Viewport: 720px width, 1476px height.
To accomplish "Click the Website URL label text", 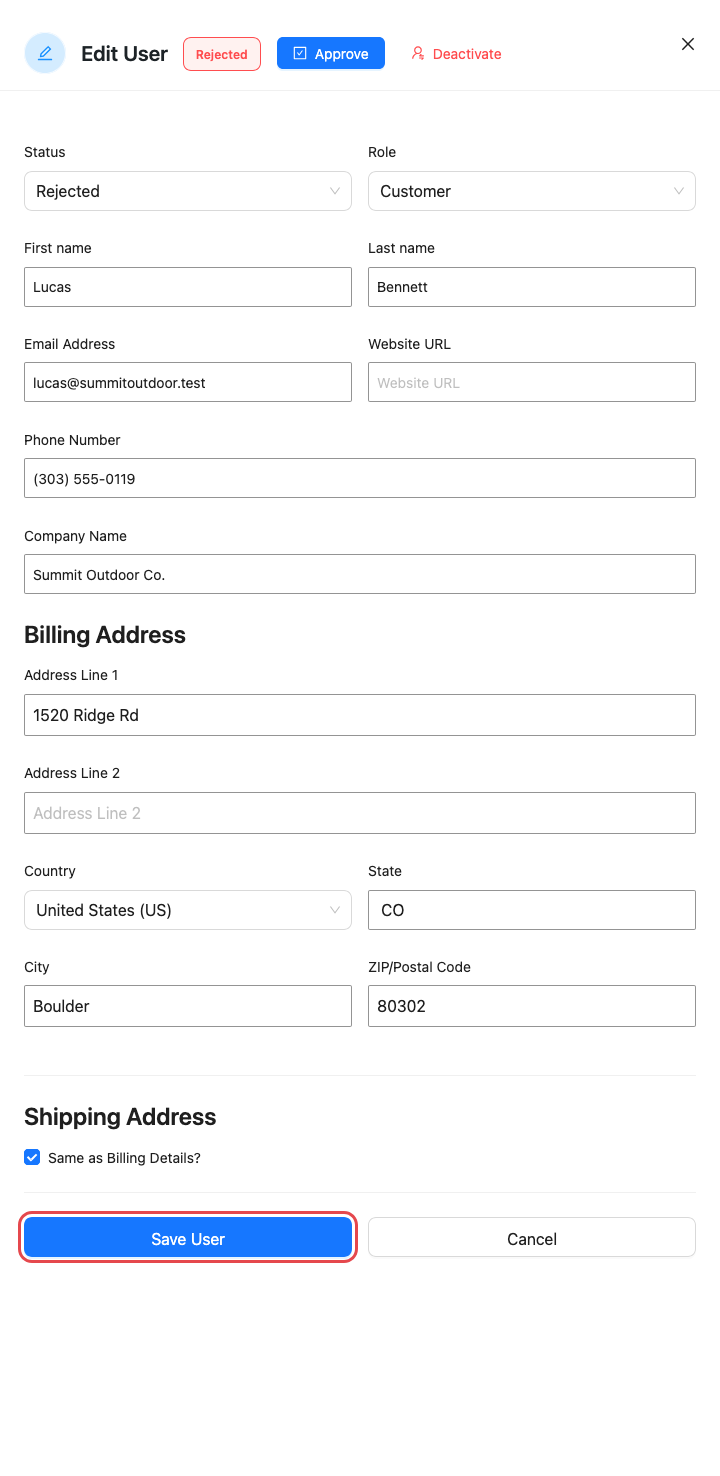I will 409,344.
